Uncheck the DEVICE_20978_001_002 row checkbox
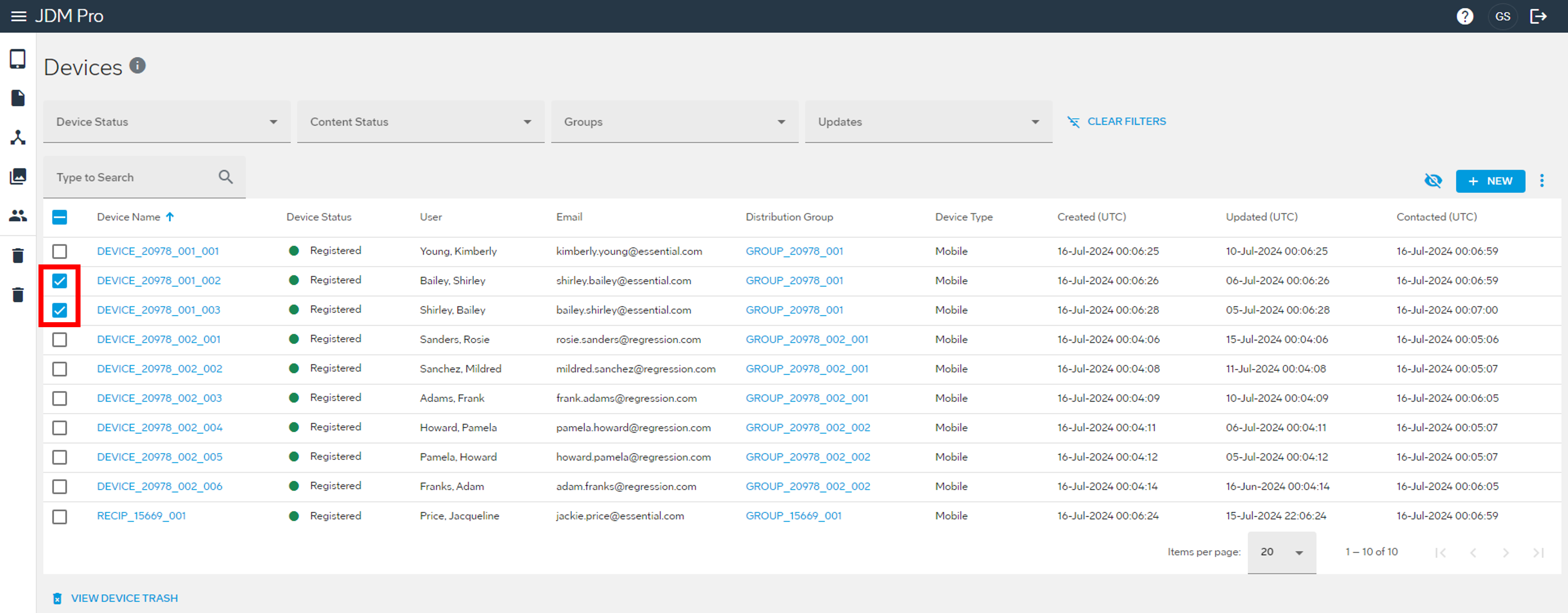The image size is (1568, 613). pyautogui.click(x=60, y=280)
